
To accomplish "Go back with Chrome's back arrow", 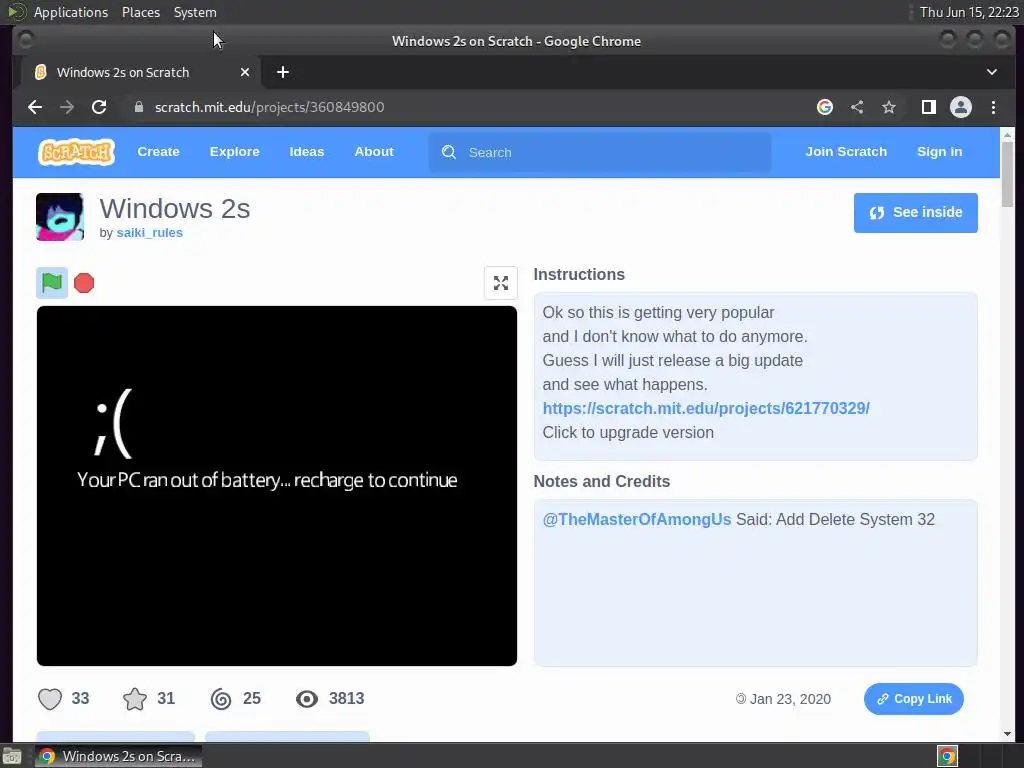I will coord(35,107).
